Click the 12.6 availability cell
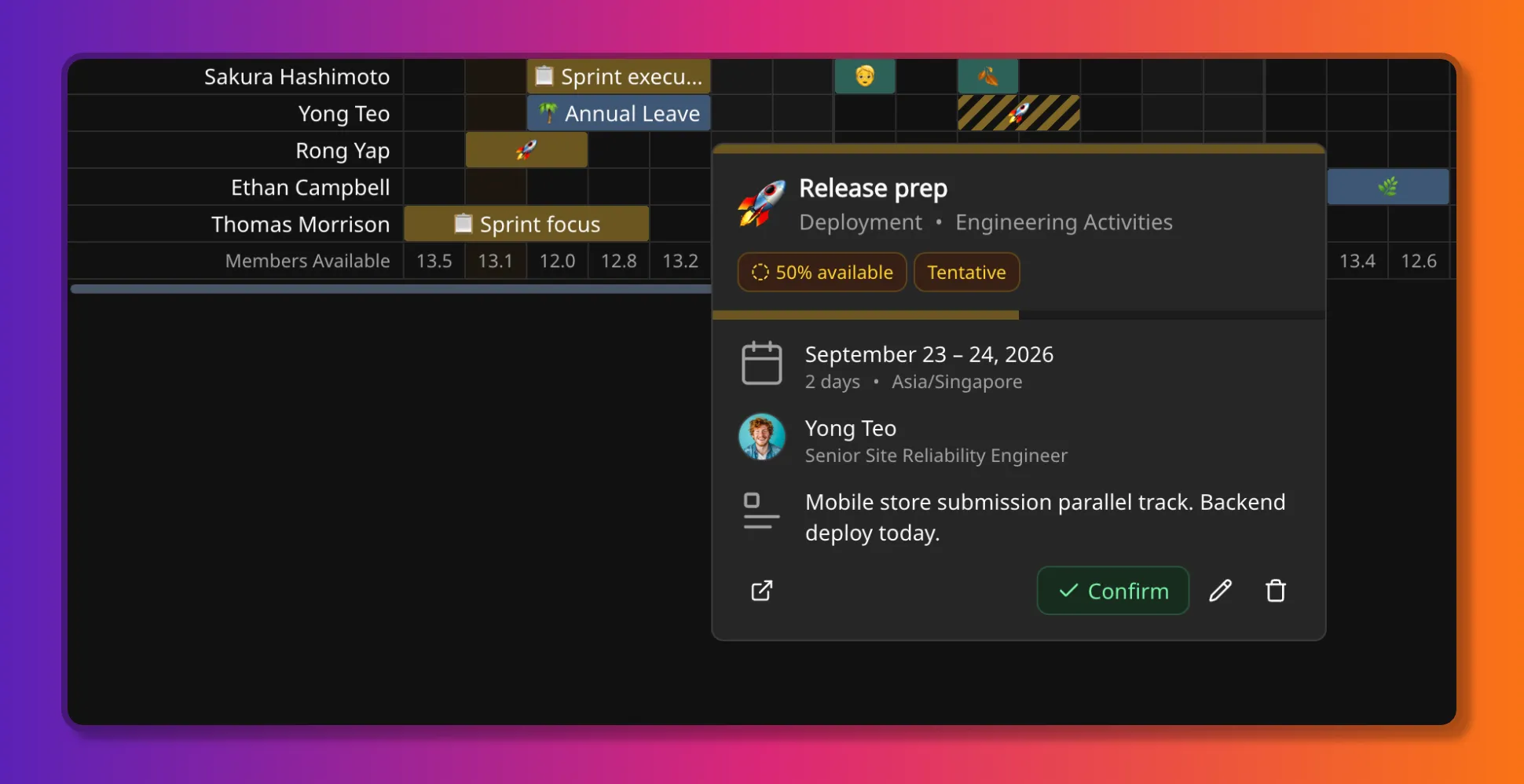 click(1419, 261)
